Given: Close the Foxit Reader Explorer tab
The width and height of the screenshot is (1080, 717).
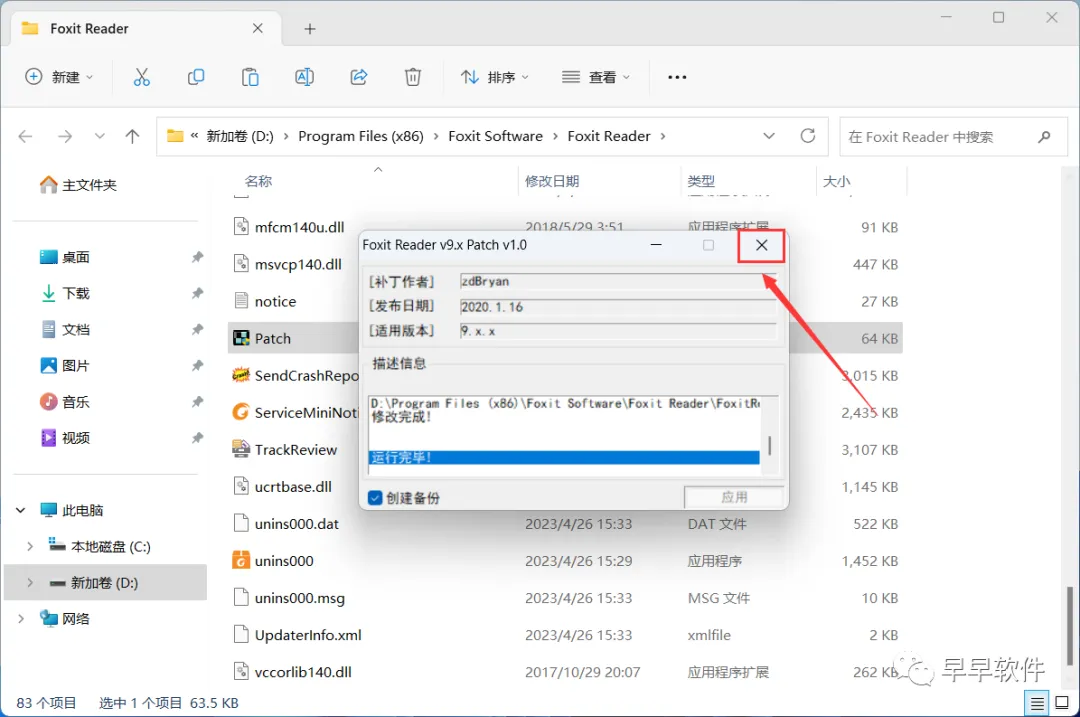Looking at the screenshot, I should click(258, 28).
